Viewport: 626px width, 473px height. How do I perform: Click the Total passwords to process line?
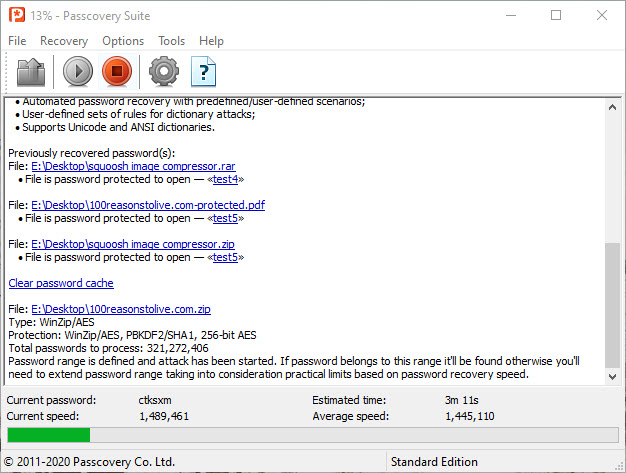click(108, 348)
